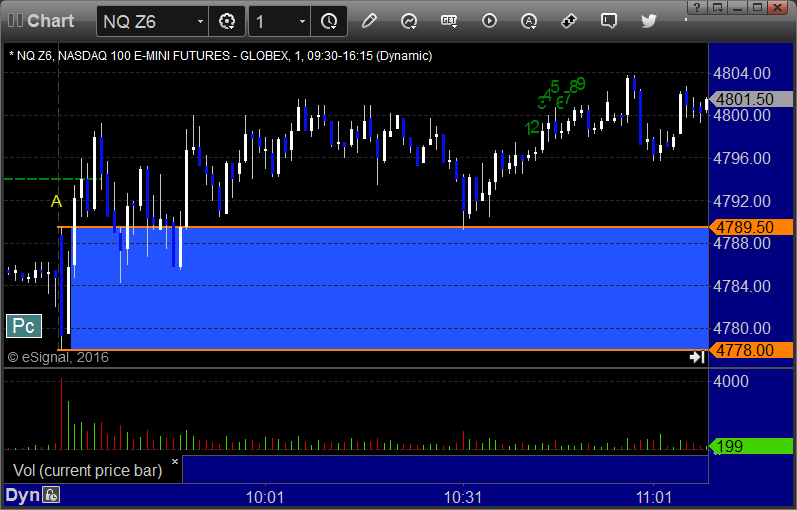Click the 10:01 time axis label
The image size is (797, 510).
click(265, 497)
